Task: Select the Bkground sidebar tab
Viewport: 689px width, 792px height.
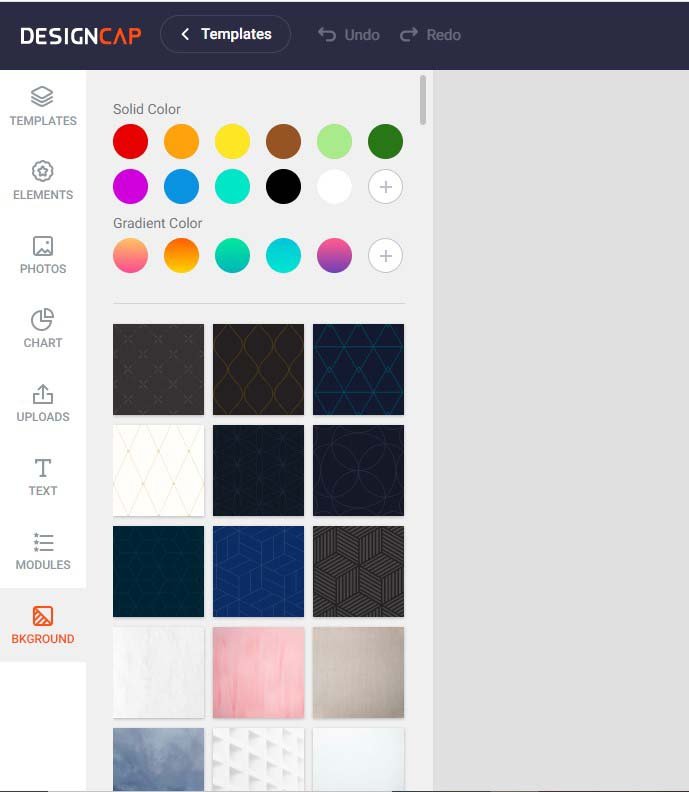Action: [43, 625]
